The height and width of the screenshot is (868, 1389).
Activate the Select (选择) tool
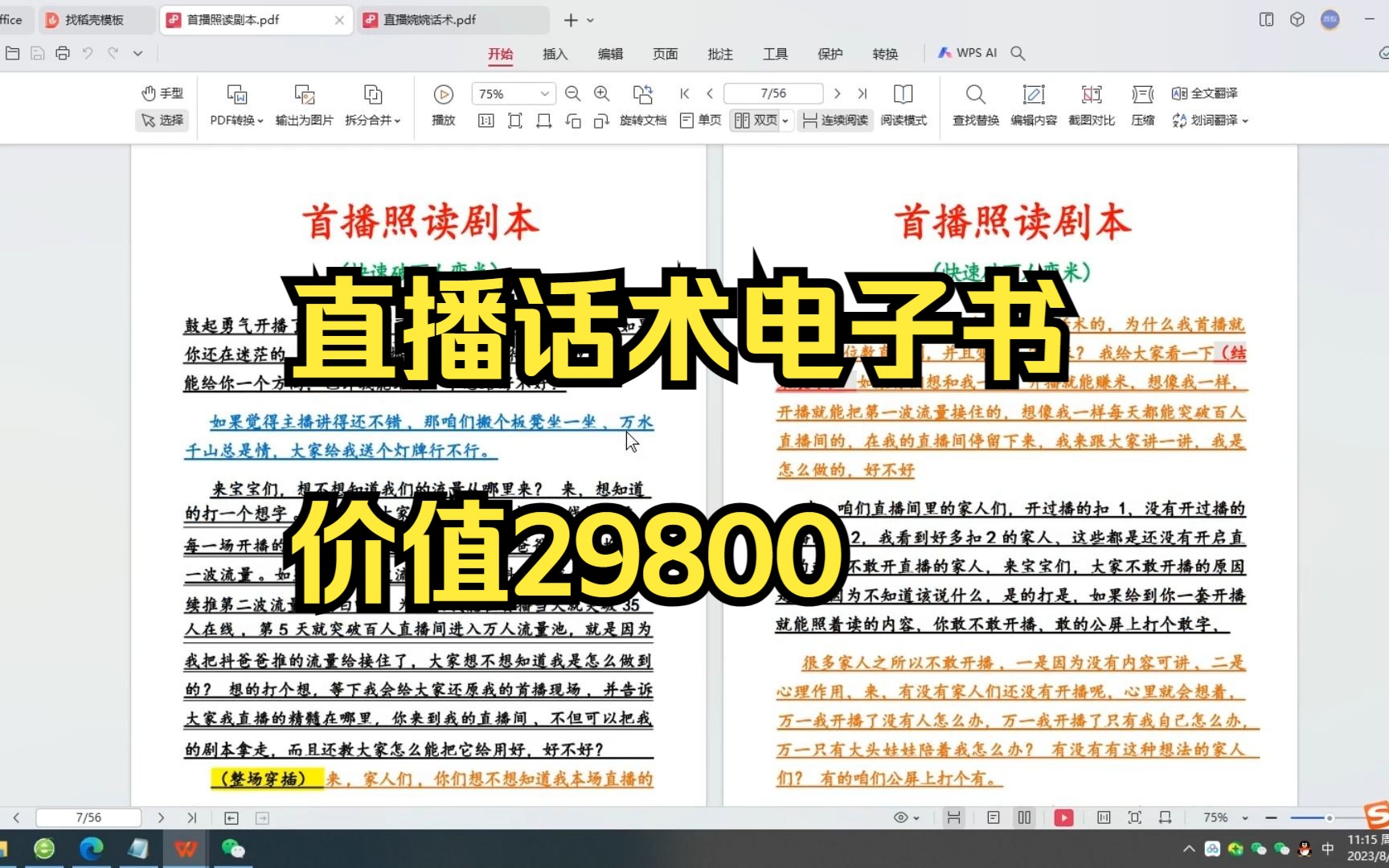(162, 120)
